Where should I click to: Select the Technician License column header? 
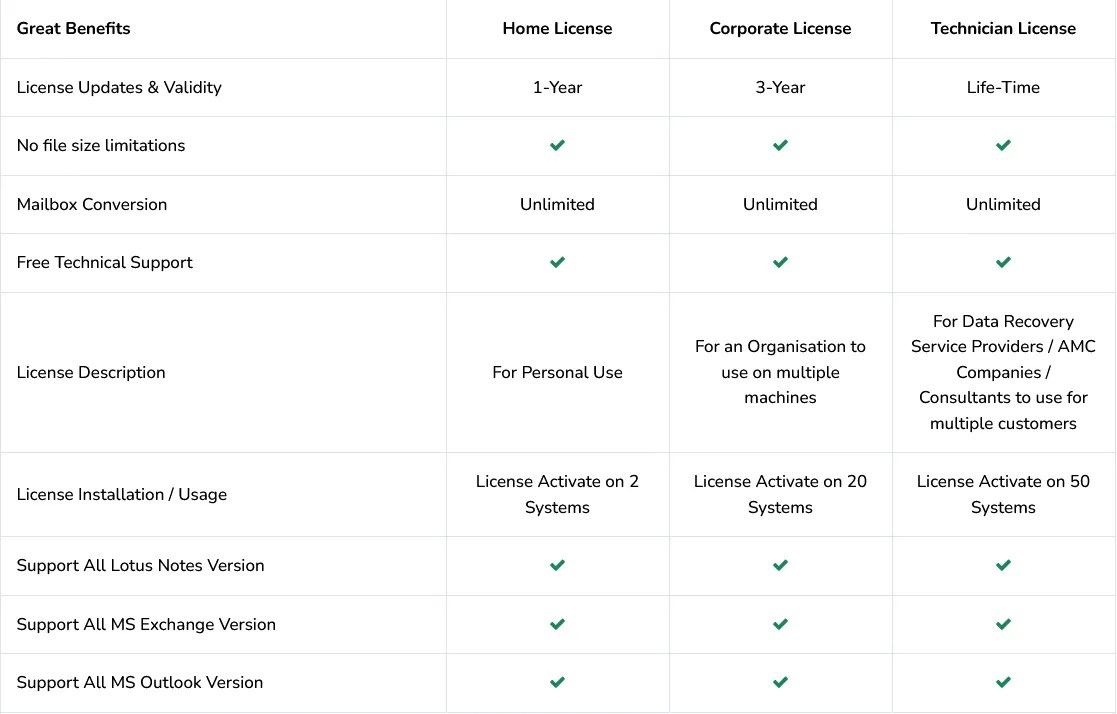pyautogui.click(x=1003, y=28)
